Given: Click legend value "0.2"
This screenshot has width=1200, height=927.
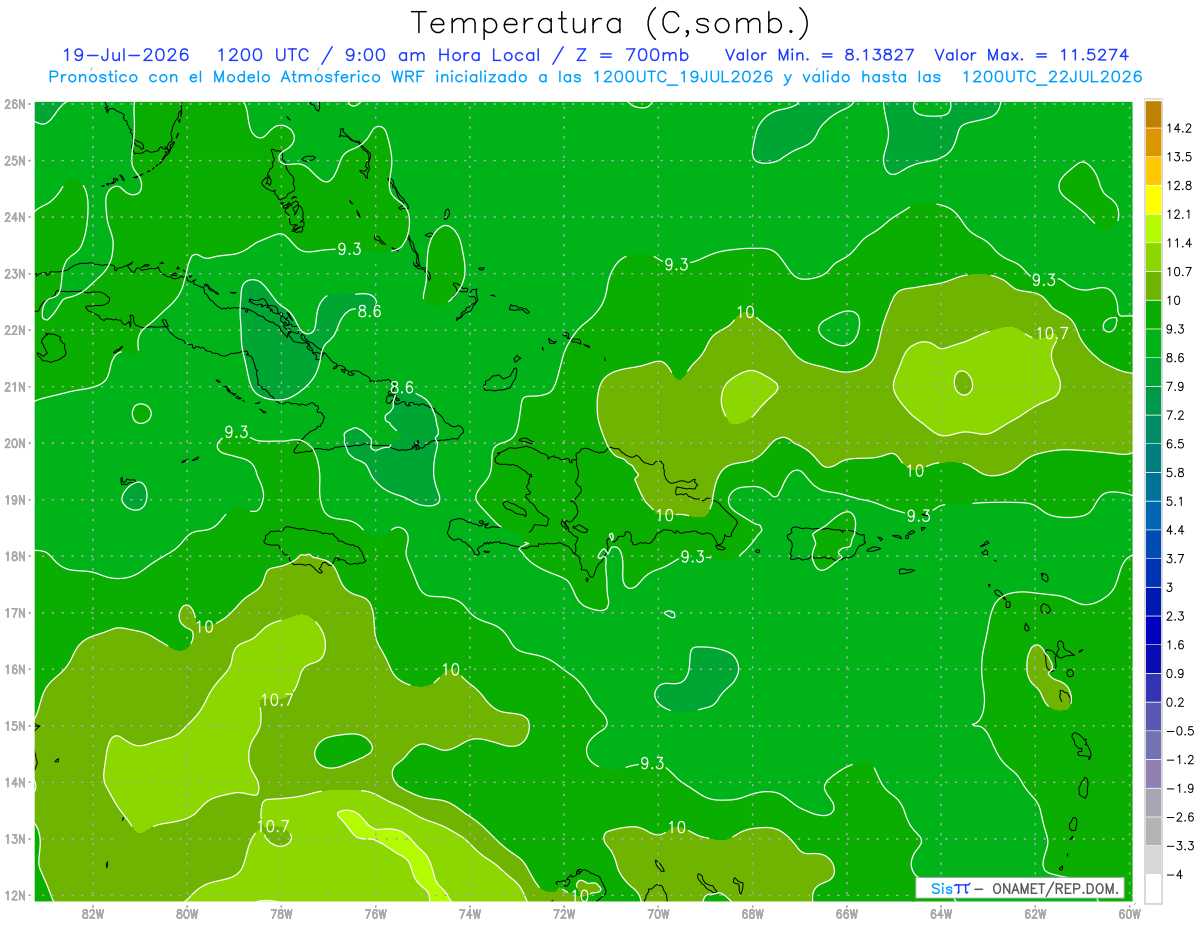Looking at the screenshot, I should (x=1175, y=702).
